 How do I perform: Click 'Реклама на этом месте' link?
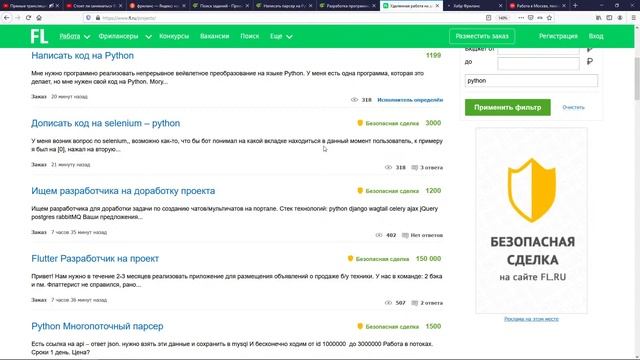click(x=531, y=319)
